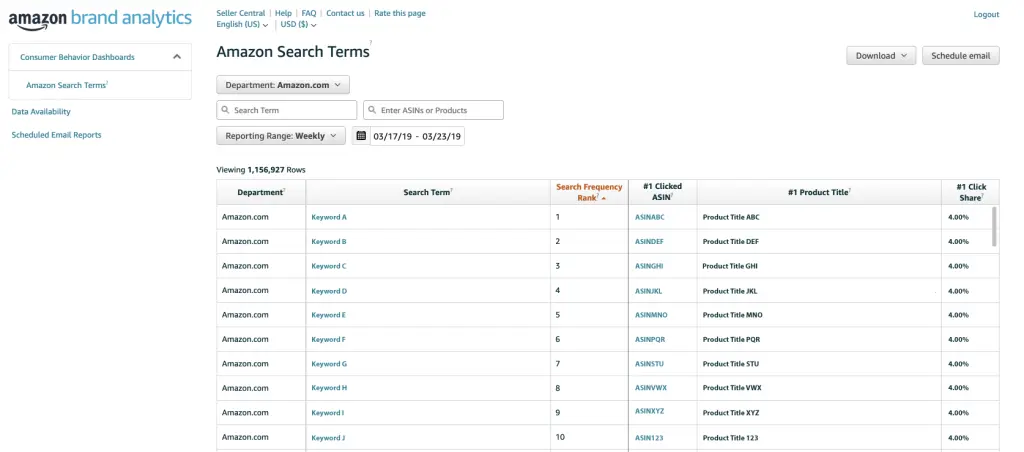Focus the Enter ASINs or Products field

click(433, 110)
